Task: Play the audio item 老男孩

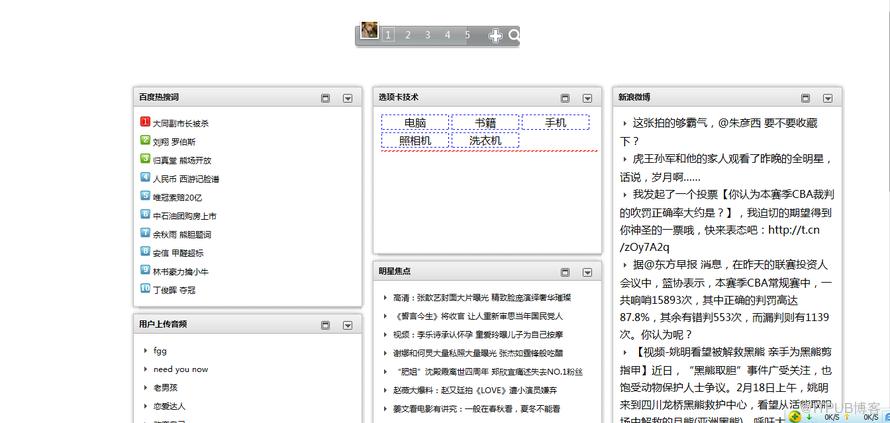Action: [x=165, y=388]
